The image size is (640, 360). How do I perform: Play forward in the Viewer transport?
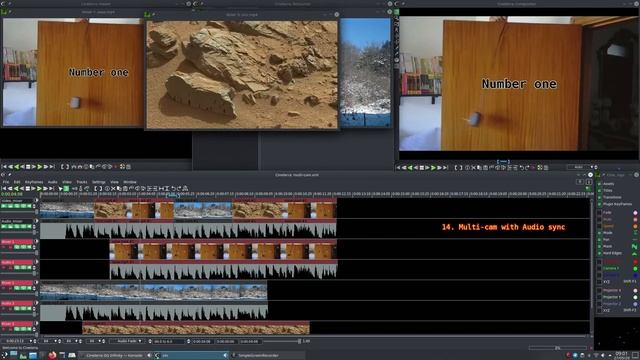click(40, 167)
